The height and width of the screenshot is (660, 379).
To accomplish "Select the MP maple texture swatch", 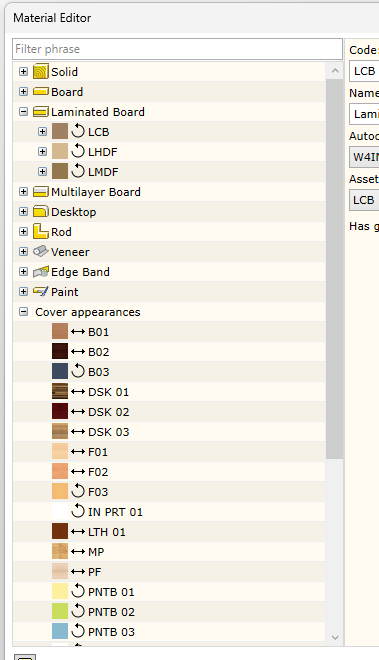I will click(x=60, y=551).
